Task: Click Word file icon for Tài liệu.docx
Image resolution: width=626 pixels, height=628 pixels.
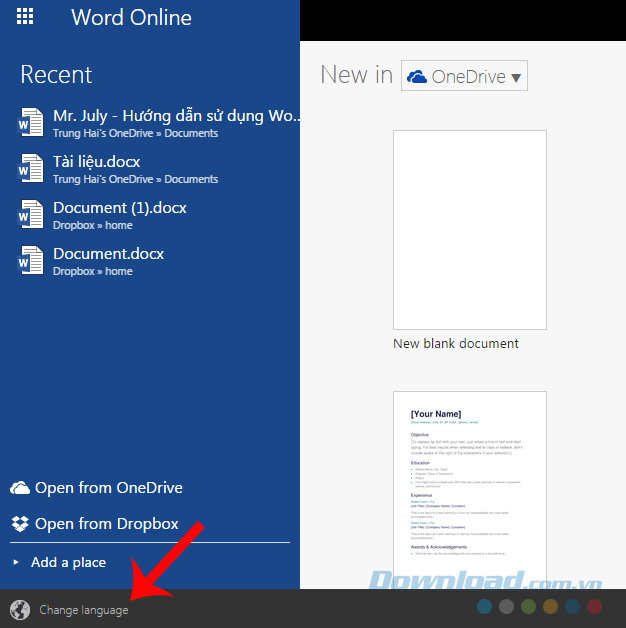Action: click(31, 169)
